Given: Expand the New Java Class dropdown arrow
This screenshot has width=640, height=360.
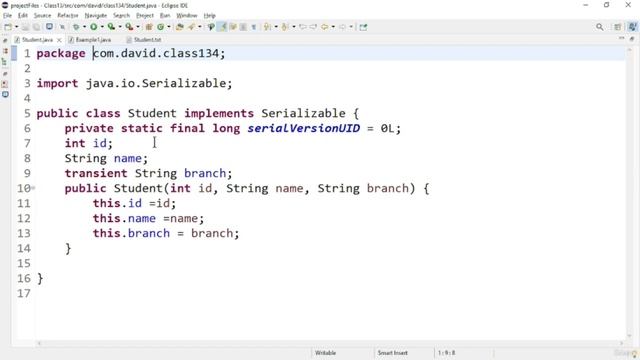Looking at the screenshot, I should tap(169, 27).
